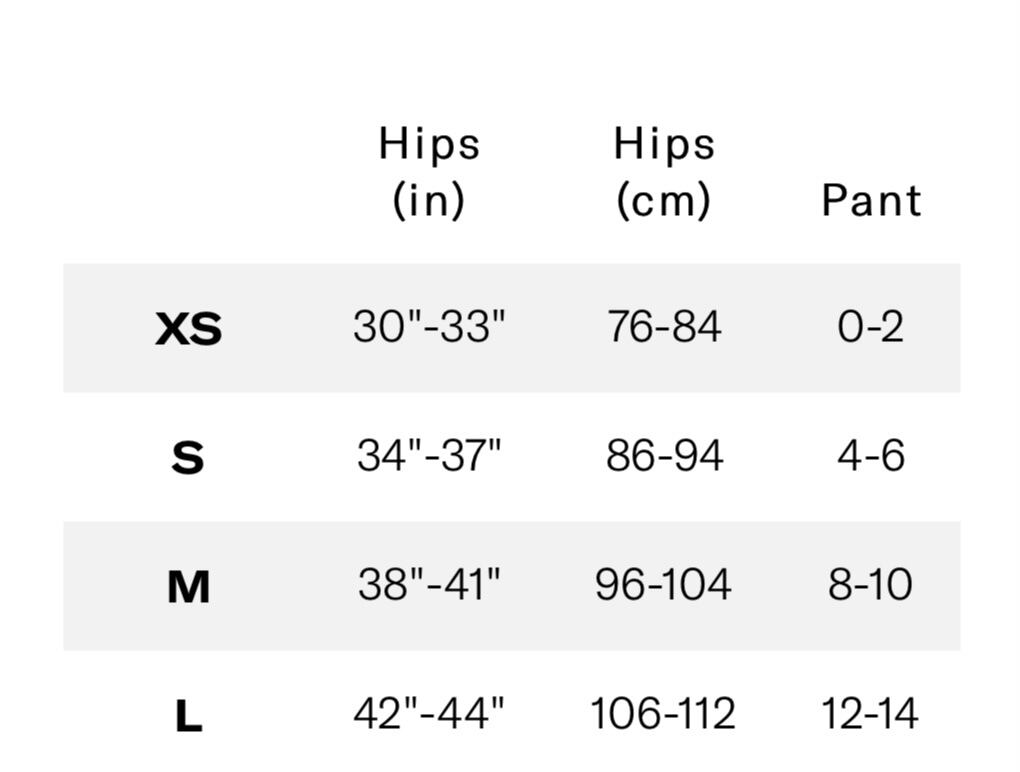
Task: Select the L size row label
Action: [x=189, y=715]
